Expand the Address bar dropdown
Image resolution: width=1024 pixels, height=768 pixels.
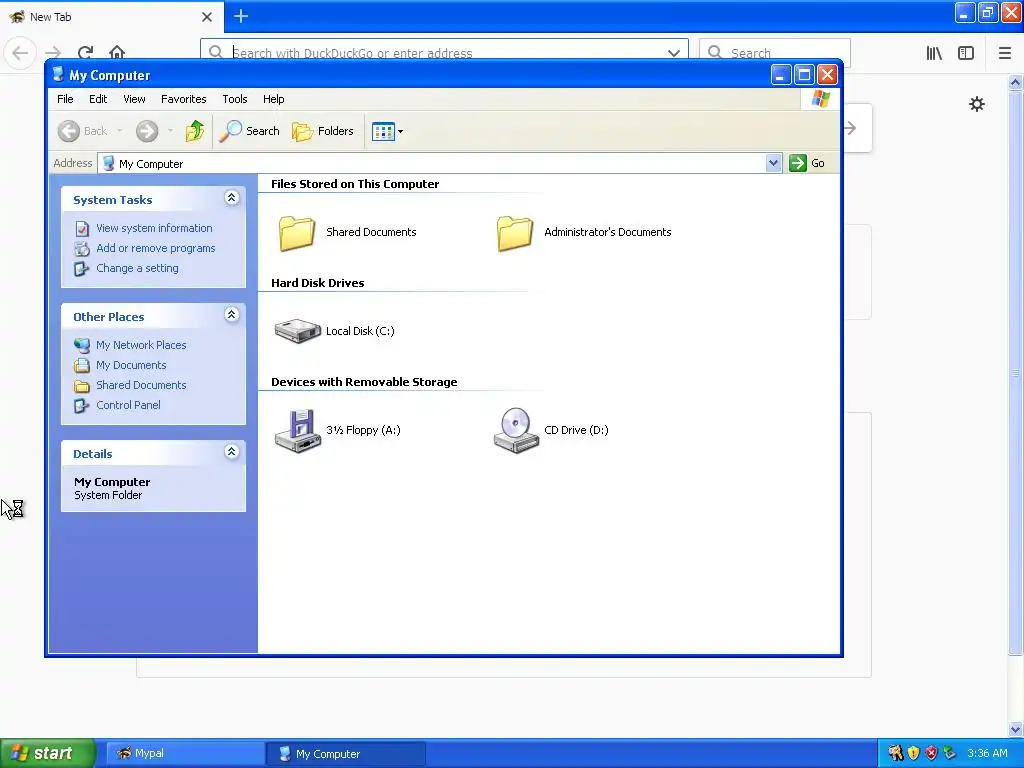pos(773,163)
